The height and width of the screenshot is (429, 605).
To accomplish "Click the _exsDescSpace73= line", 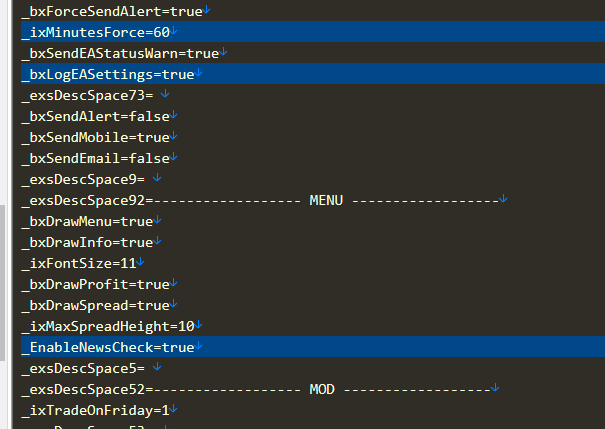I will (x=95, y=95).
